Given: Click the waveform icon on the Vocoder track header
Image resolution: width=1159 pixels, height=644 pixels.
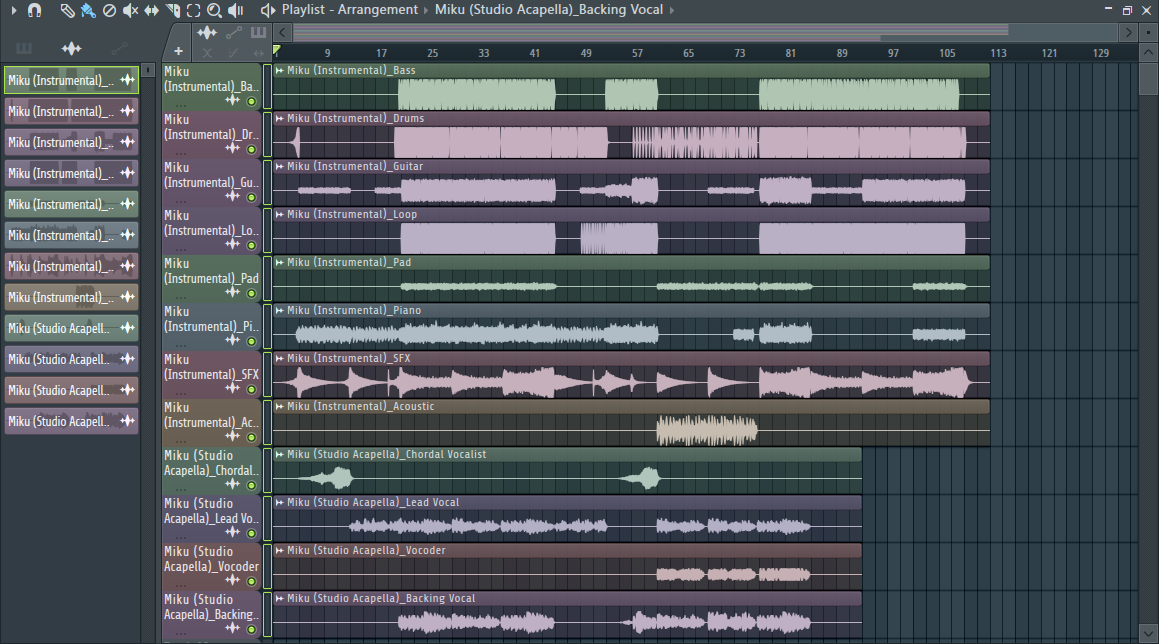Looking at the screenshot, I should tap(233, 580).
